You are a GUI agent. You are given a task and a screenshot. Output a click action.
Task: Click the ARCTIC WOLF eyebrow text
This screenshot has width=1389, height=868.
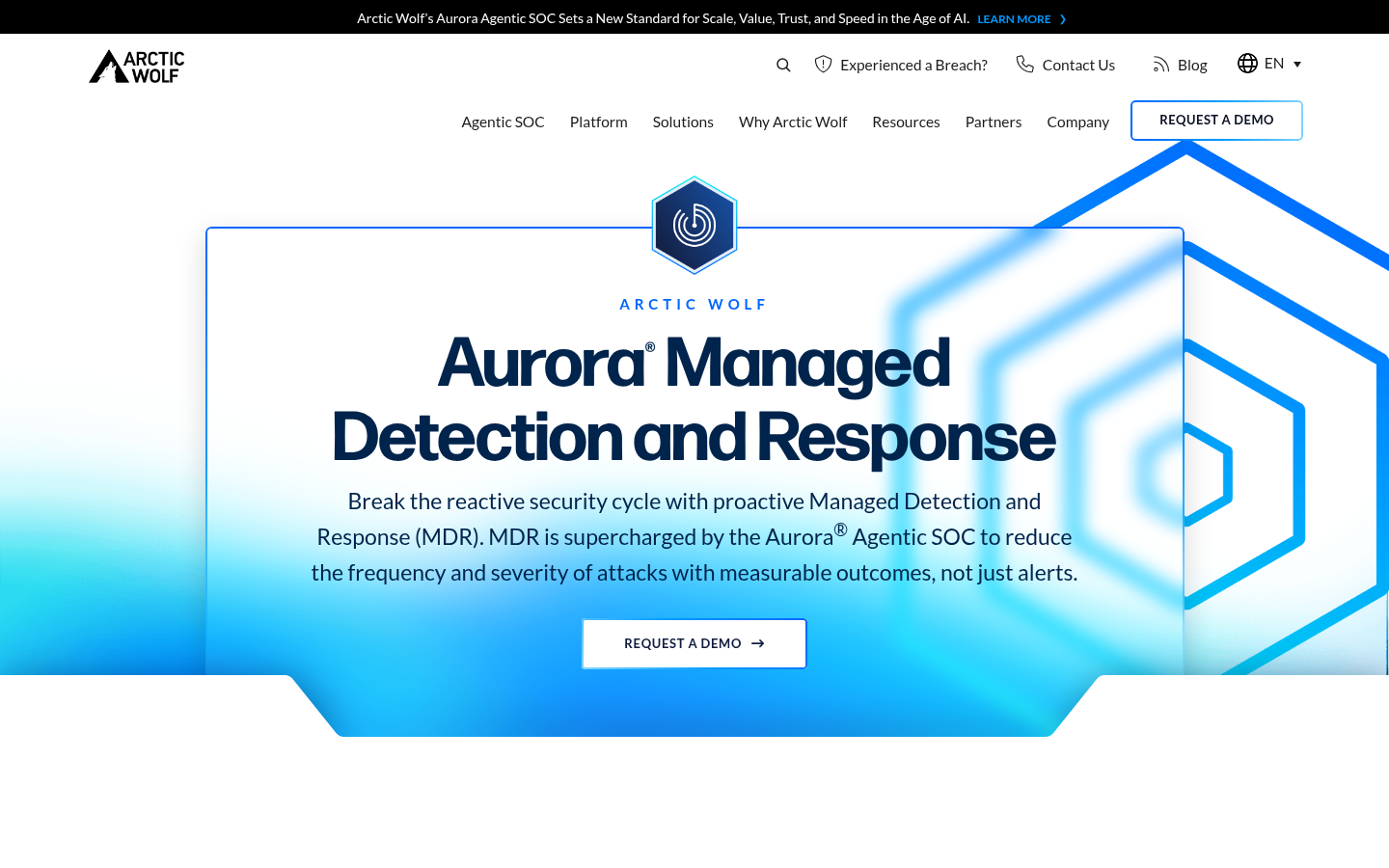point(694,304)
